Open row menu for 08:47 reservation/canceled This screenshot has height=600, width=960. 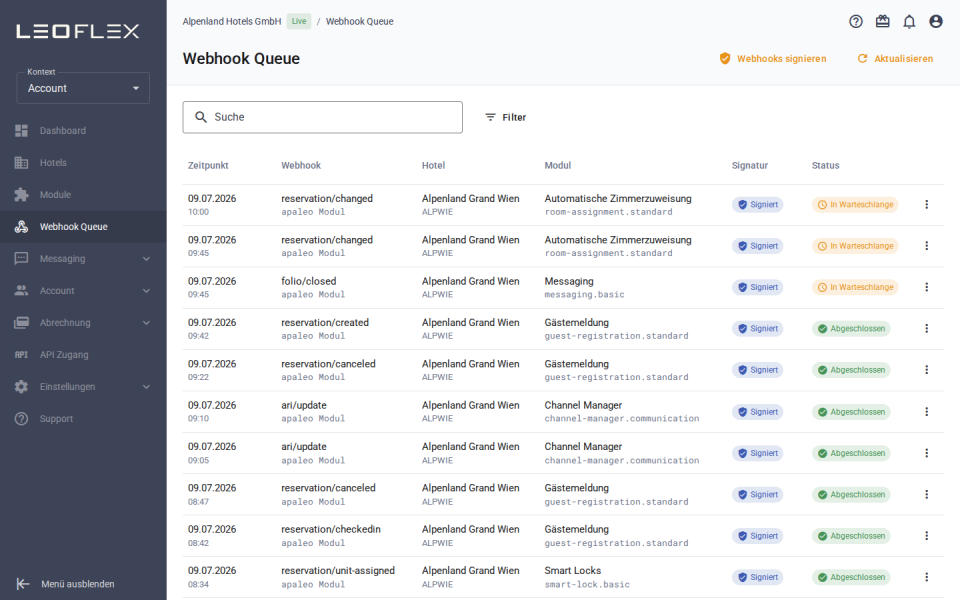point(926,494)
